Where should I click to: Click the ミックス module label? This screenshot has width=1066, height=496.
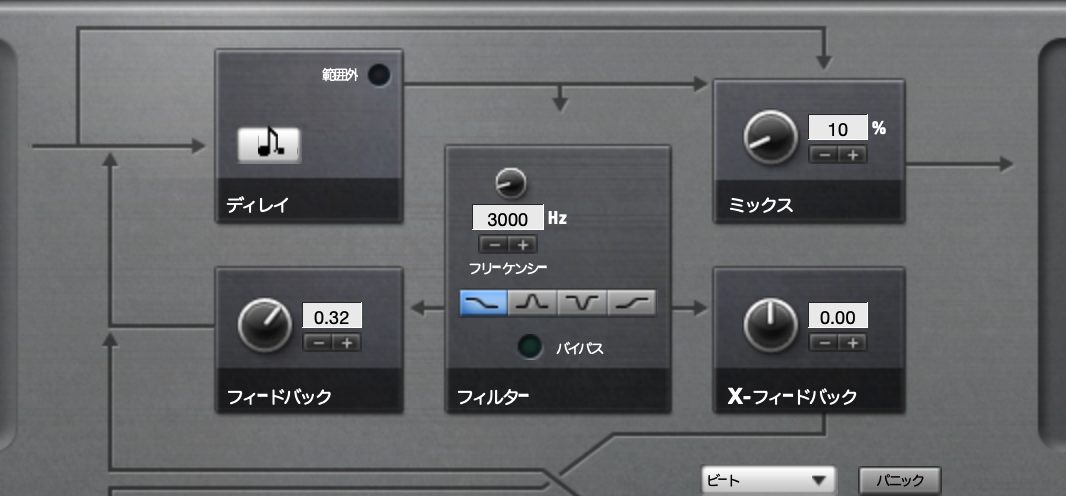(x=761, y=205)
